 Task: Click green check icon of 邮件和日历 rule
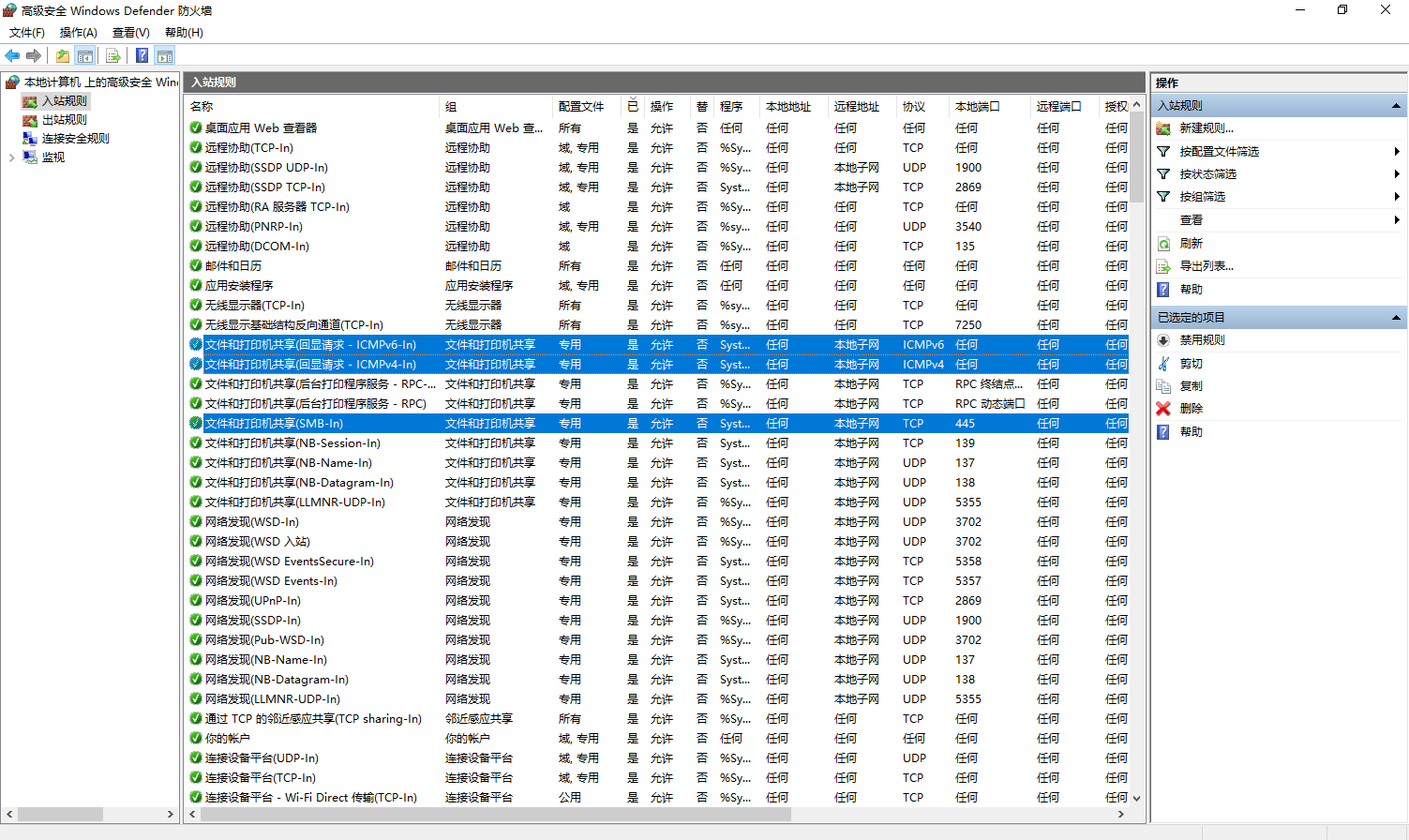196,266
